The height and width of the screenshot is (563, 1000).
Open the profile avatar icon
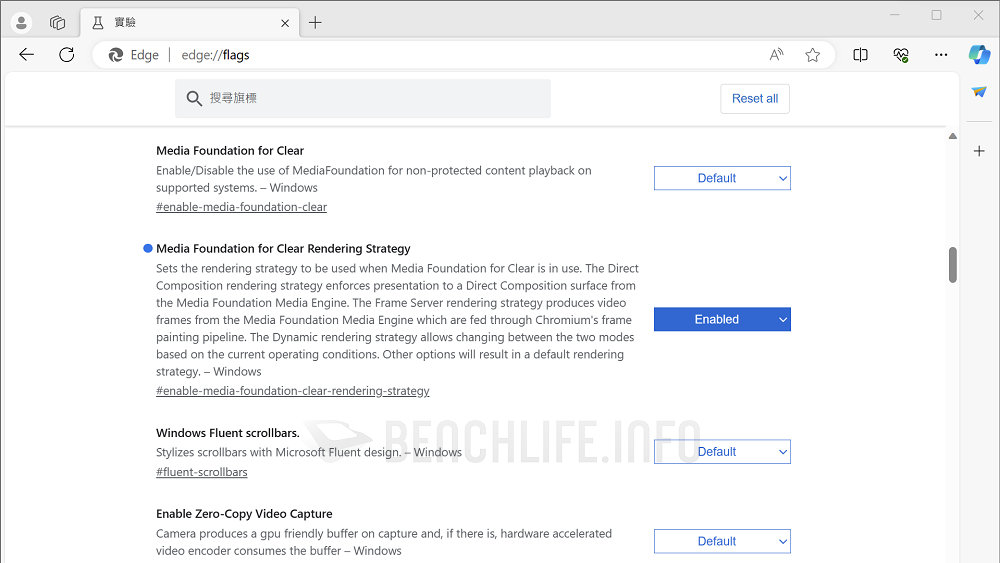[x=22, y=22]
